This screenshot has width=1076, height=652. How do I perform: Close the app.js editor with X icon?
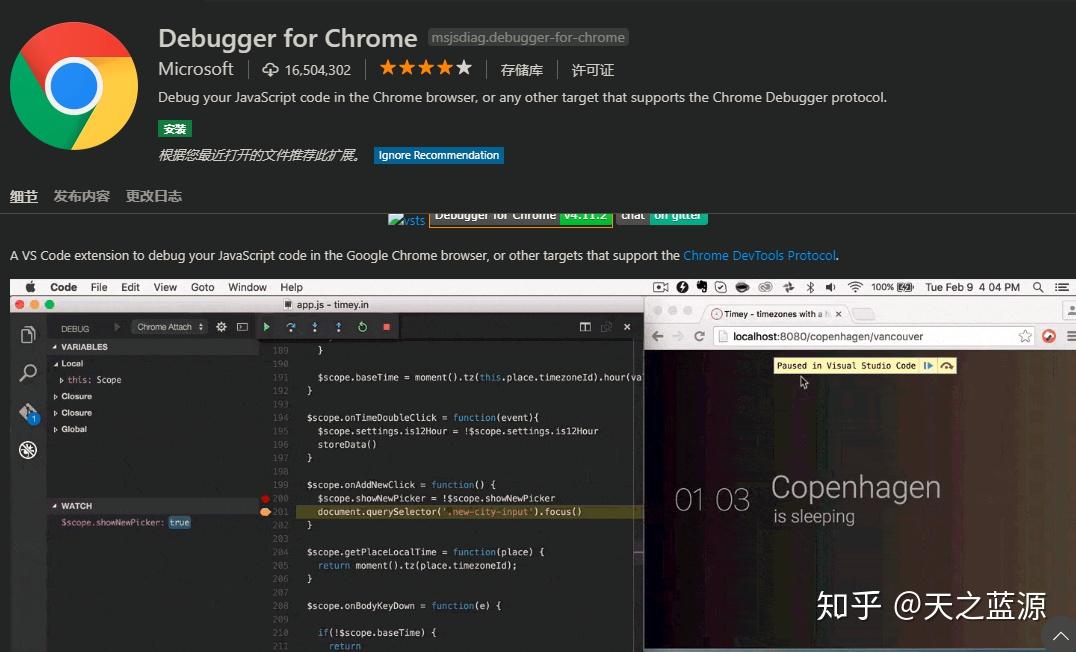click(x=627, y=327)
